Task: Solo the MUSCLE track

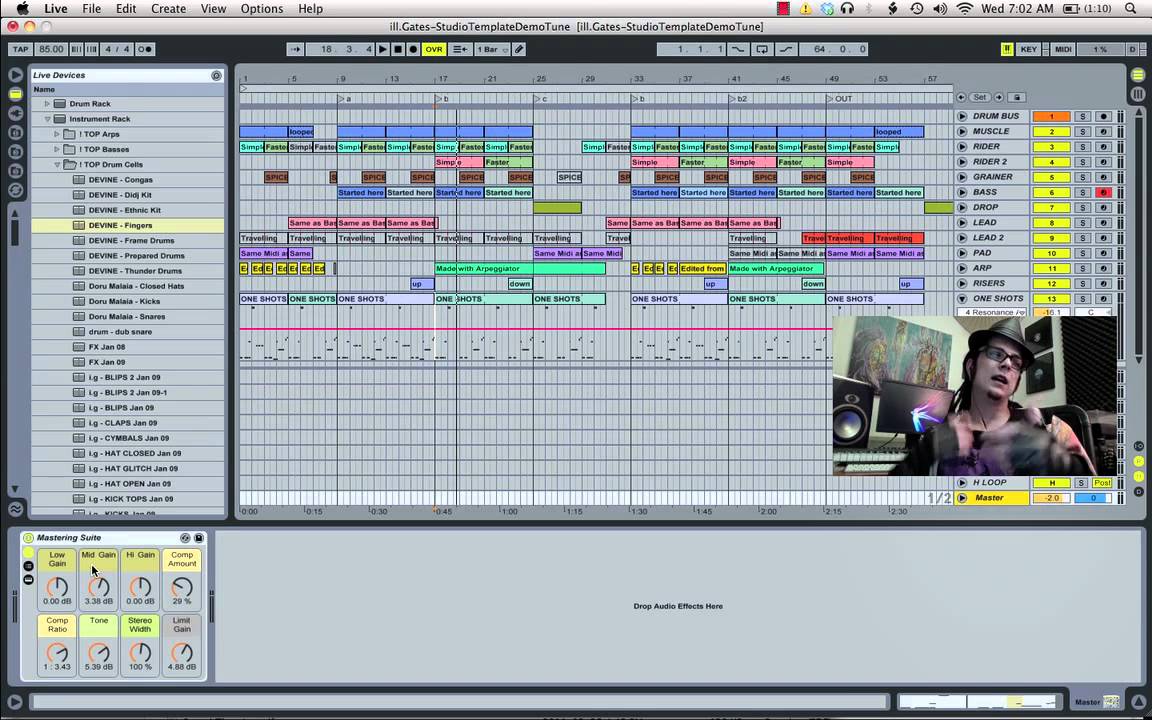Action: (1082, 132)
